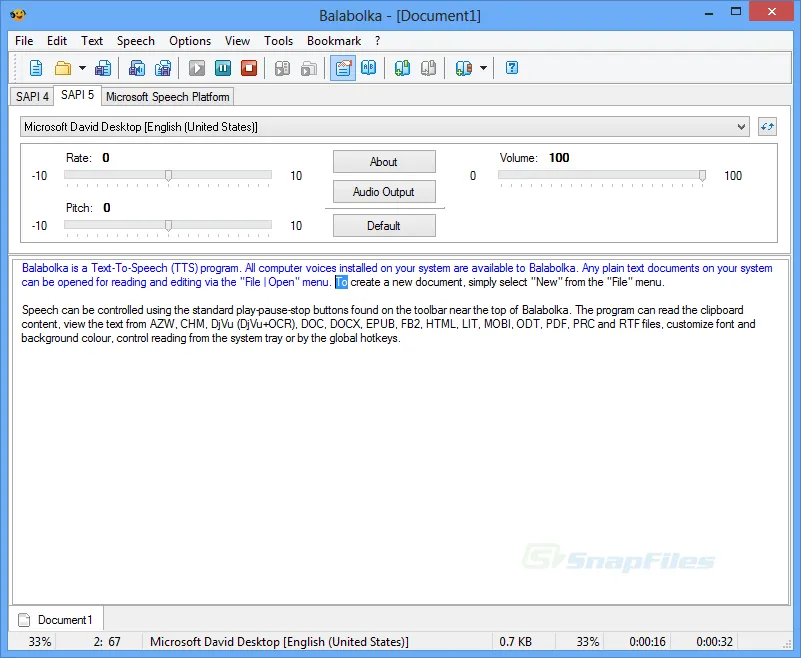Image resolution: width=801 pixels, height=658 pixels.
Task: Click the status bar voice name
Action: [x=279, y=642]
